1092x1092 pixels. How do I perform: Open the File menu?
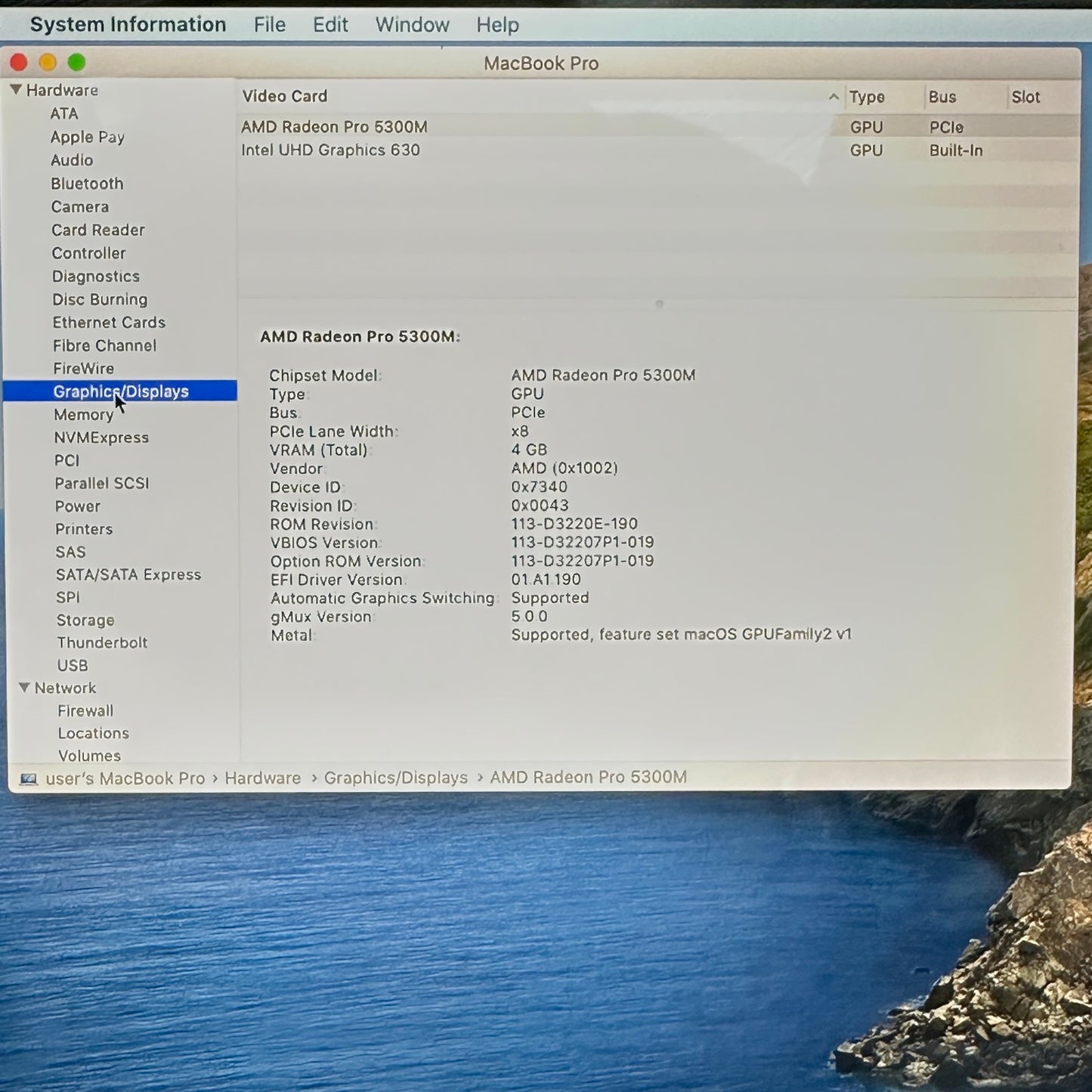click(270, 25)
